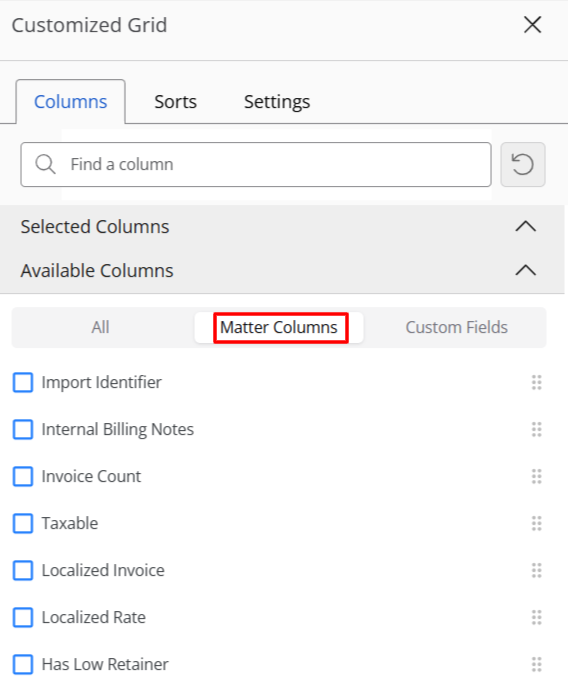Click the Find a column search field
Image resolution: width=568 pixels, height=689 pixels.
[x=256, y=164]
